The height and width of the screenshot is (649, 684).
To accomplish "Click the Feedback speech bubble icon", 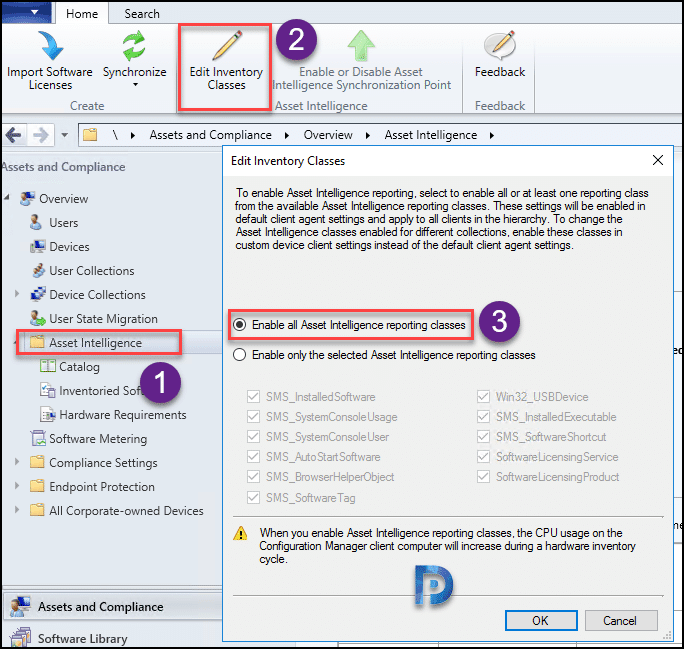I will point(500,45).
